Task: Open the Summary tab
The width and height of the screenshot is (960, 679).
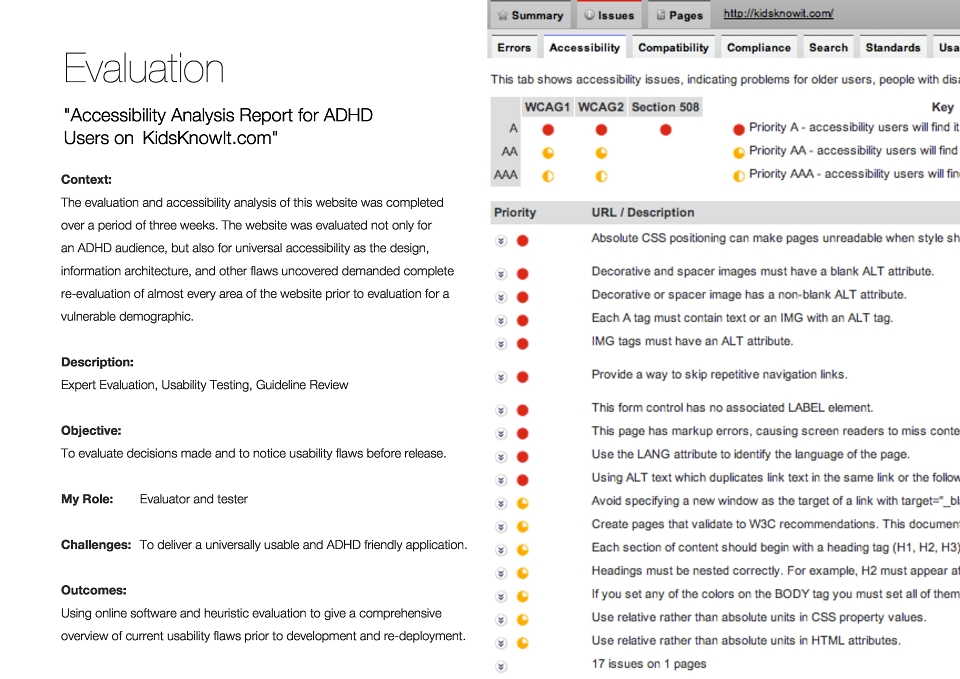Action: pyautogui.click(x=530, y=15)
